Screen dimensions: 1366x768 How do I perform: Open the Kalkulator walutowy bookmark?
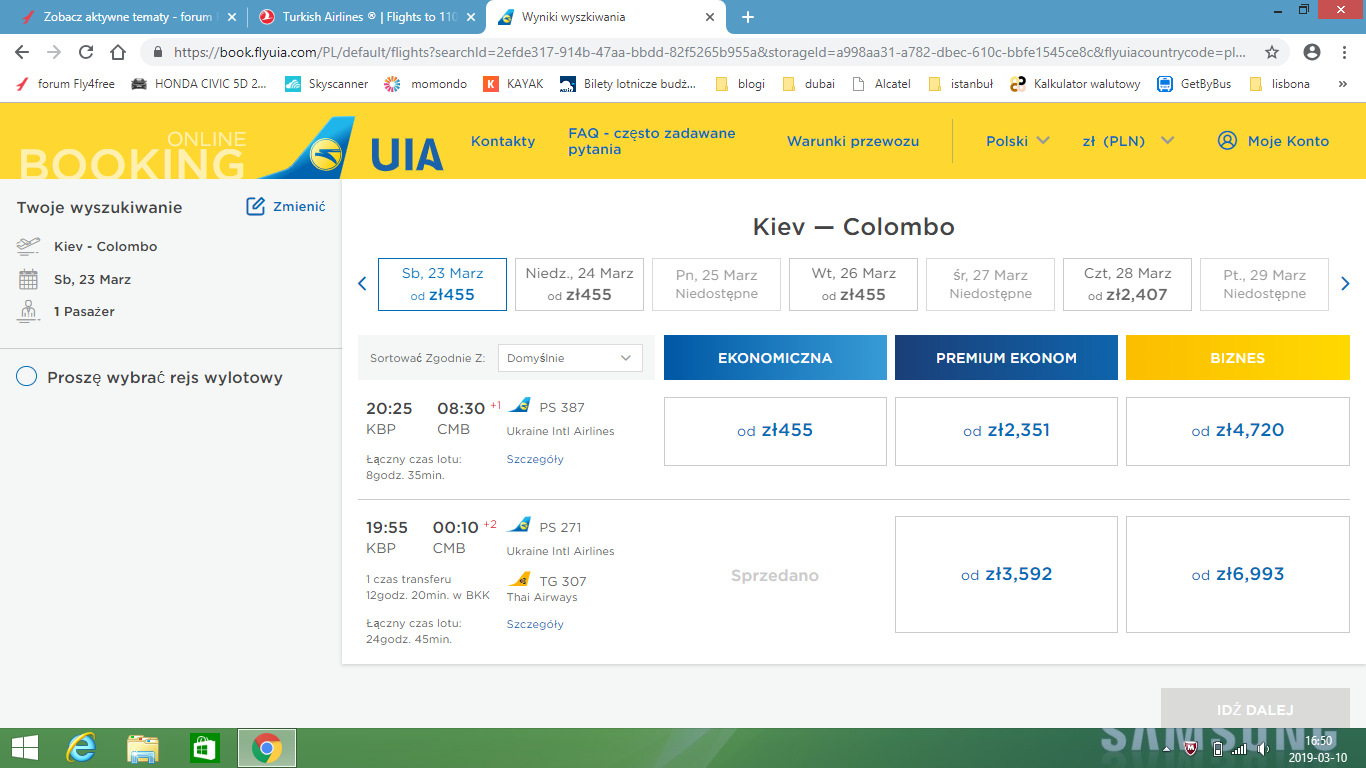point(1075,84)
